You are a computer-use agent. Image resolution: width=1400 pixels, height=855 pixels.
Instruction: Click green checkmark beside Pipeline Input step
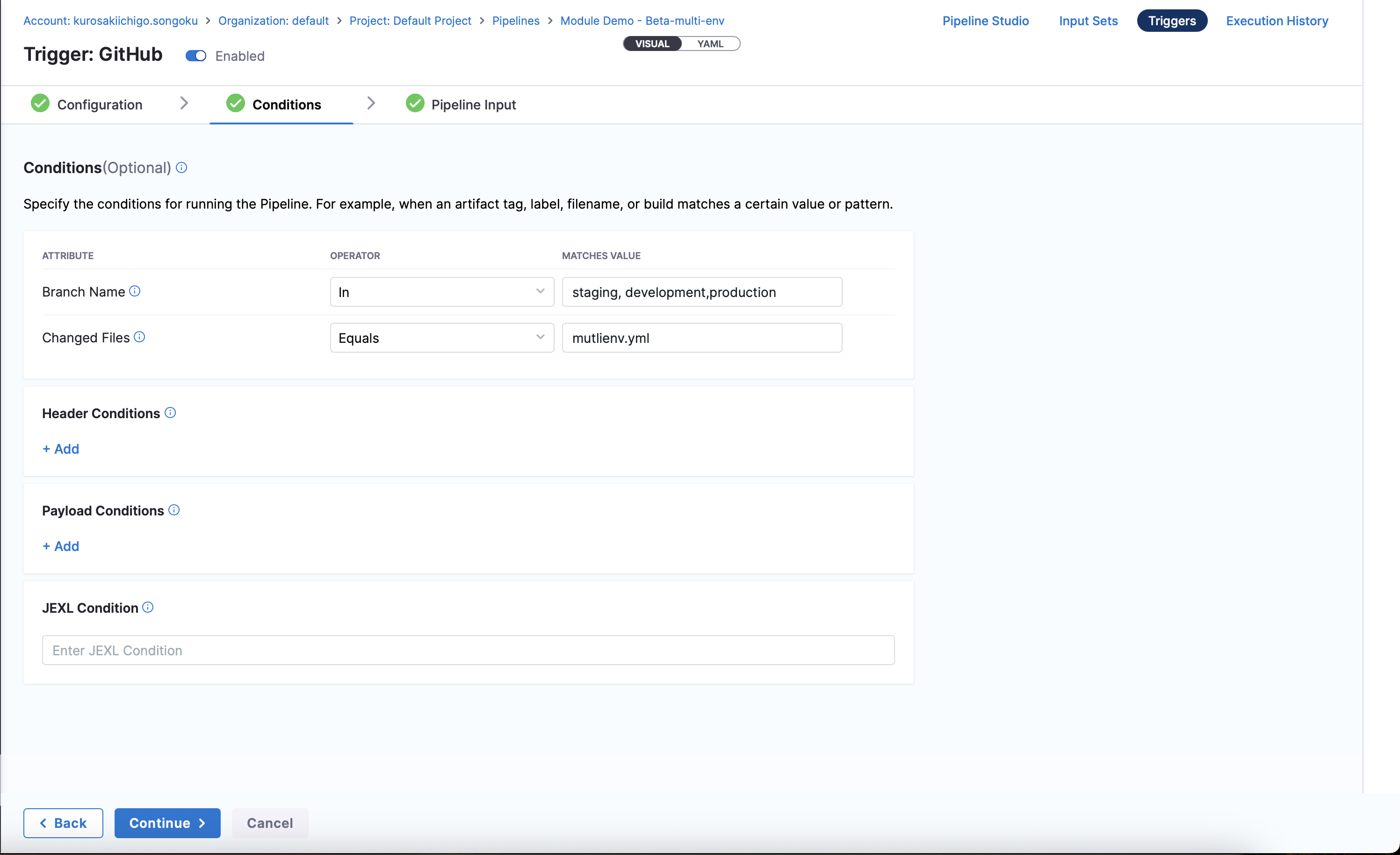pos(415,103)
